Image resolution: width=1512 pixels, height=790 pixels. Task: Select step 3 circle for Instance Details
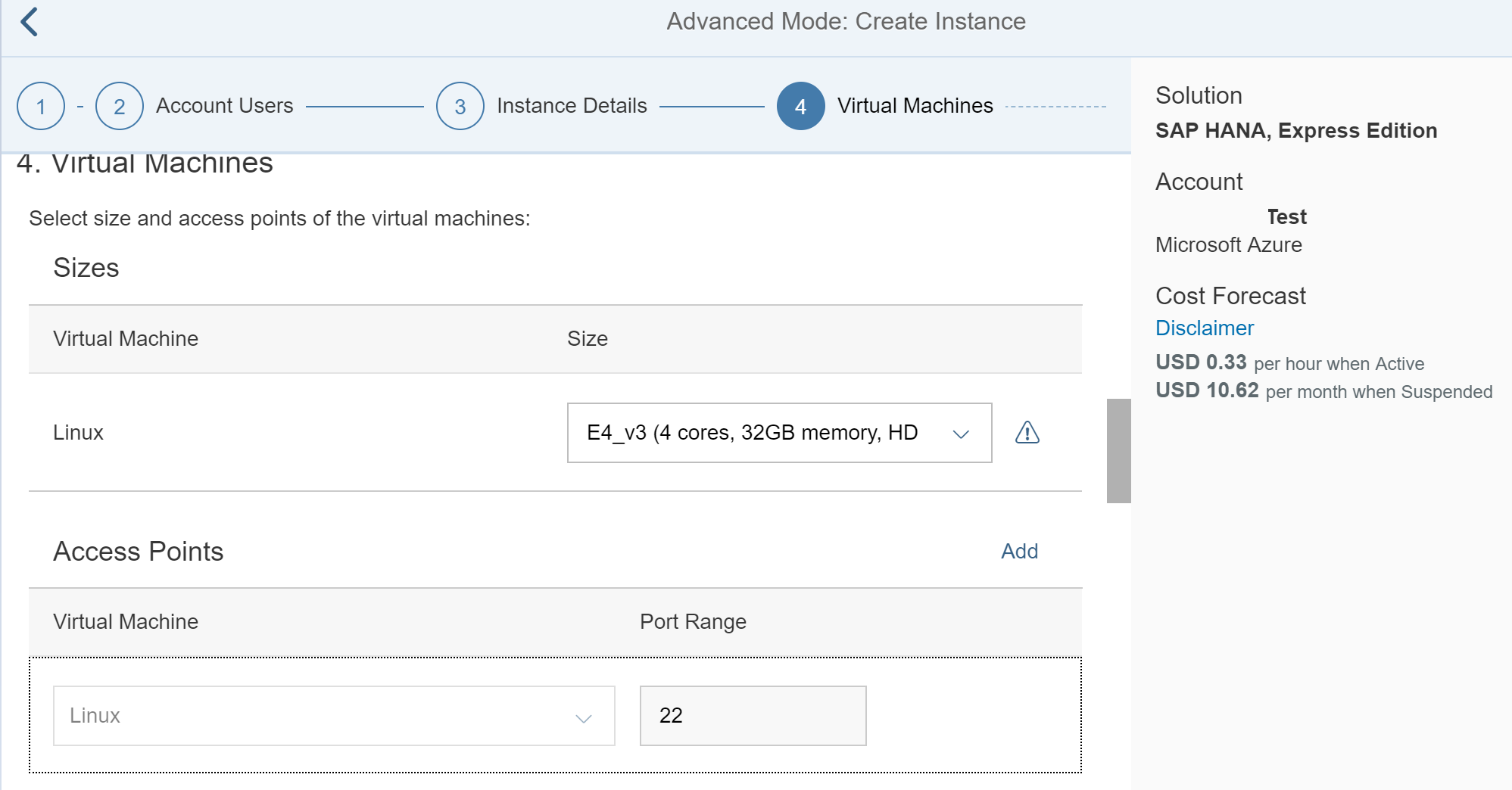[460, 106]
